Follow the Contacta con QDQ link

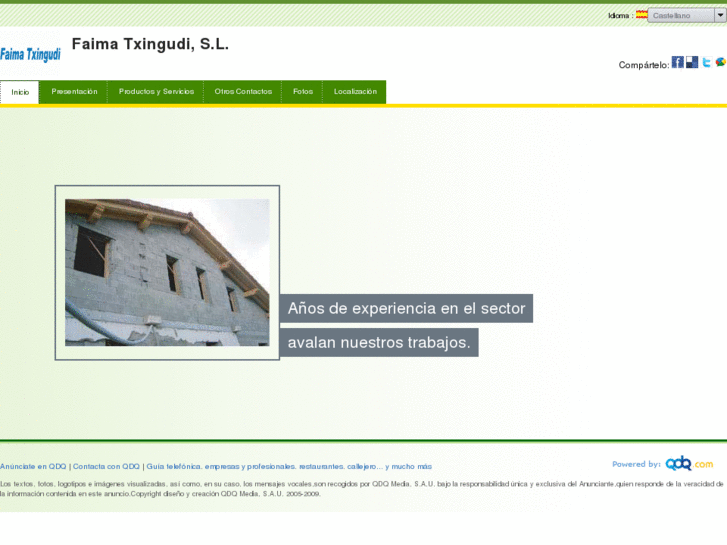pos(106,466)
